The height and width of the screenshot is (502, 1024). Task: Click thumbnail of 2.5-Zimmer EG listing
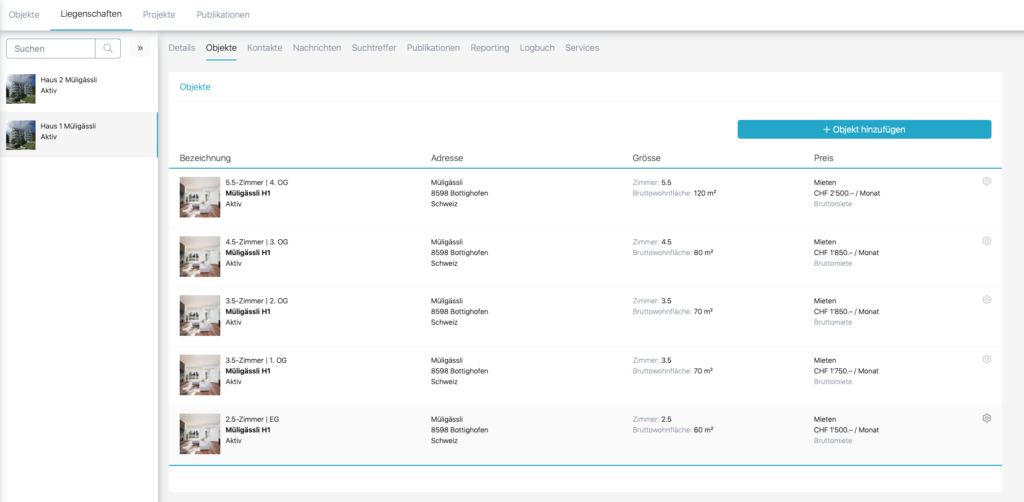(x=199, y=434)
